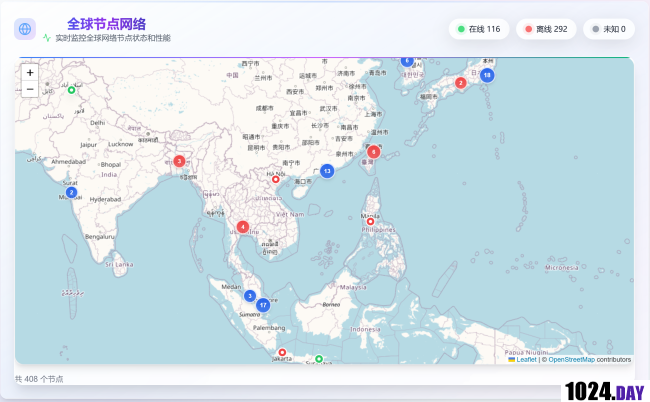650x402 pixels.
Task: Click the 共 408 个节点 total count text
Action: pos(39,379)
